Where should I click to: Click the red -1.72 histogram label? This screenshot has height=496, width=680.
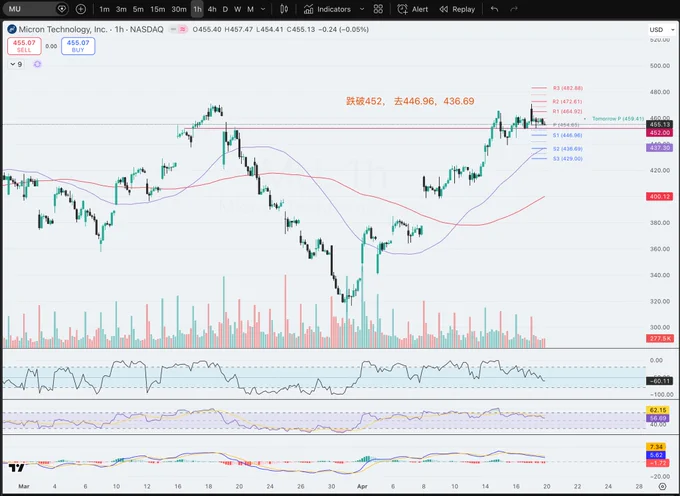click(656, 463)
